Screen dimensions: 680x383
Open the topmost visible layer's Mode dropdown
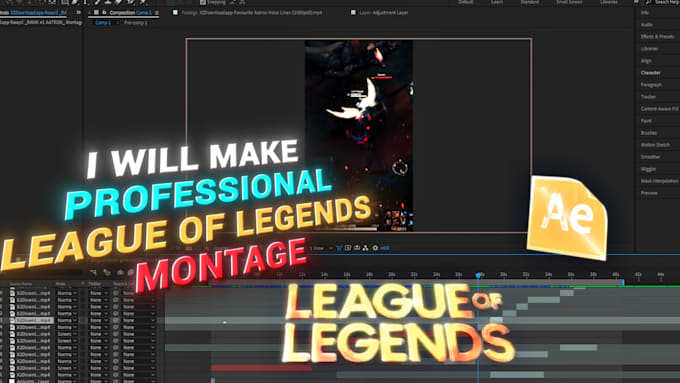(x=67, y=293)
